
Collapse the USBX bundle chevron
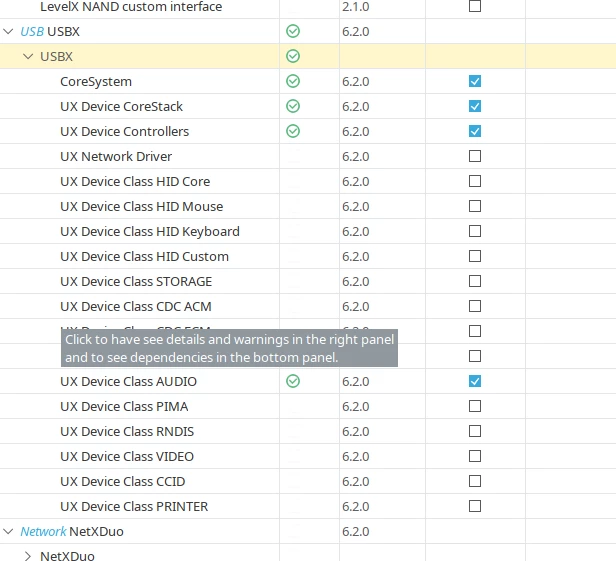[28, 56]
